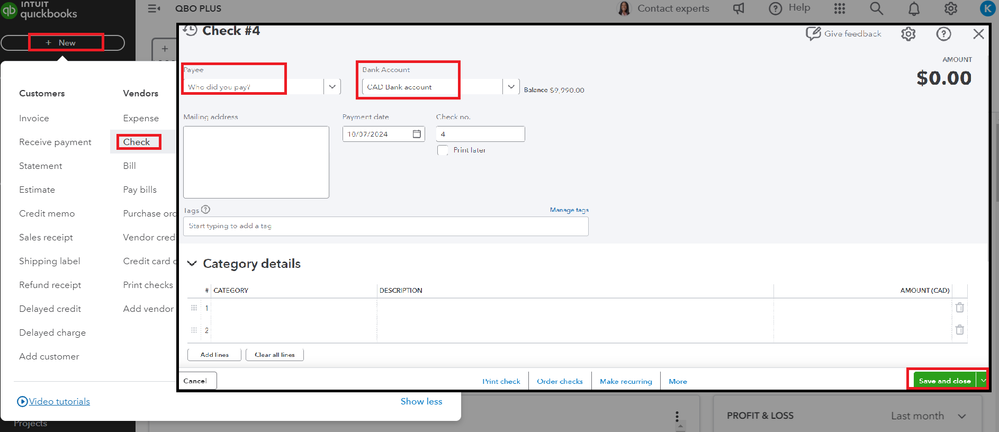Screen dimensions: 999x432
Task: Toggle the Print later checkbox
Action: (443, 150)
